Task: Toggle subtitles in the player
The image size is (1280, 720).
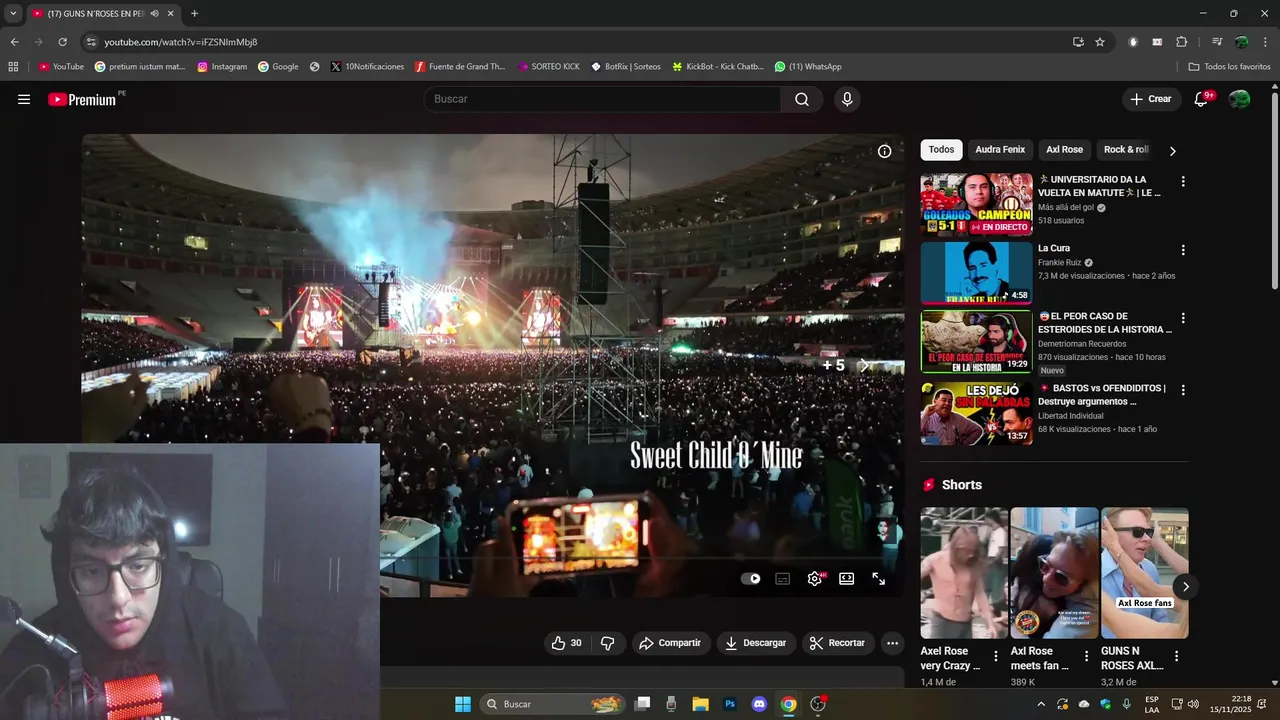Action: (x=783, y=578)
